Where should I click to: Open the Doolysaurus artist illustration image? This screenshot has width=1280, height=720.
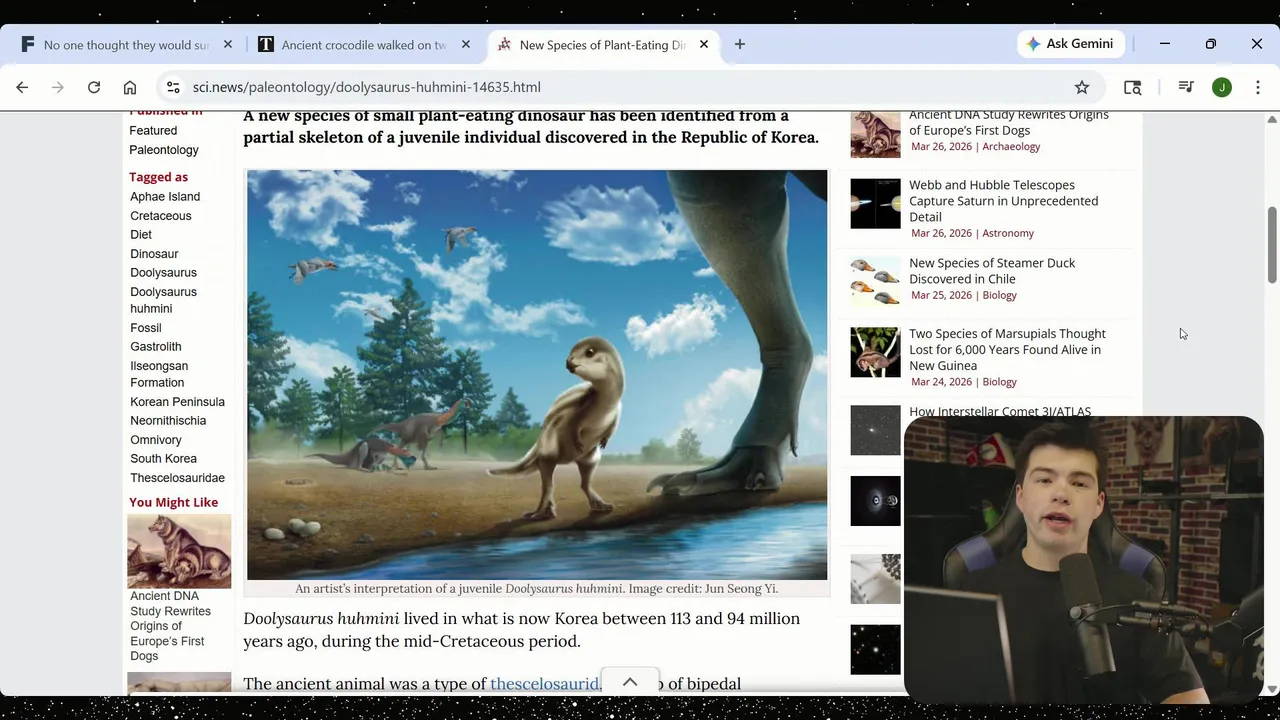click(537, 375)
